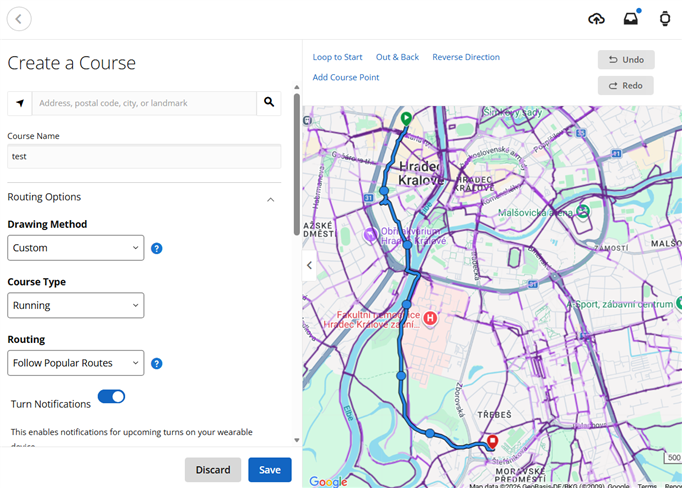Open the Routing Follow Popular Routes dropdown
The height and width of the screenshot is (488, 682).
pos(76,363)
